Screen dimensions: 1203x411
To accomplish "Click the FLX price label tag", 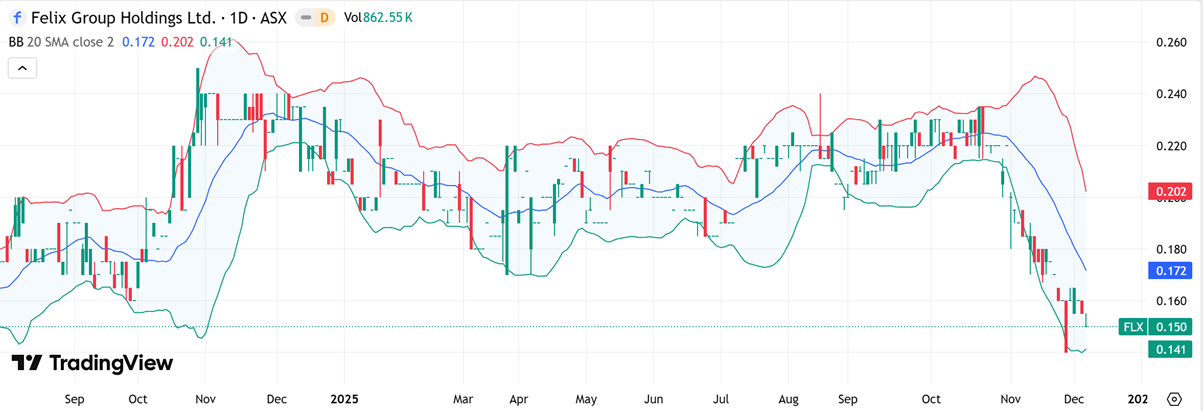I will click(1133, 327).
